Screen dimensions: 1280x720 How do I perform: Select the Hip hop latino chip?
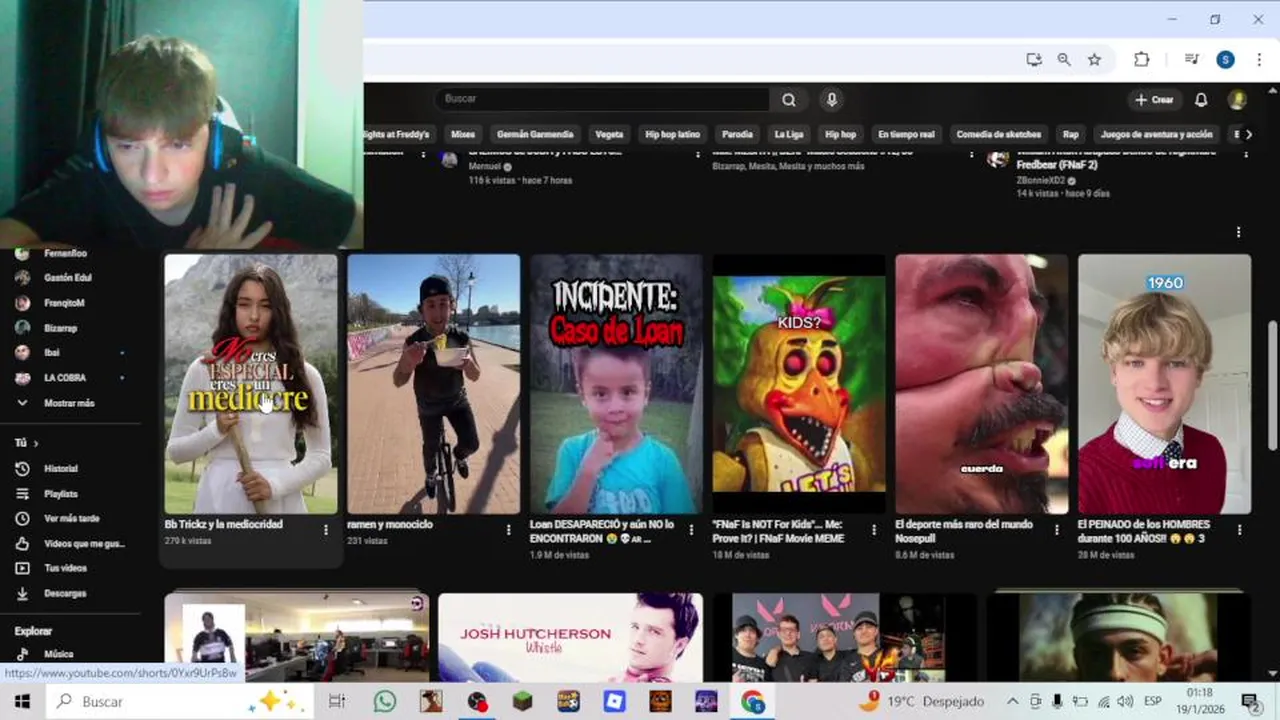coord(672,134)
